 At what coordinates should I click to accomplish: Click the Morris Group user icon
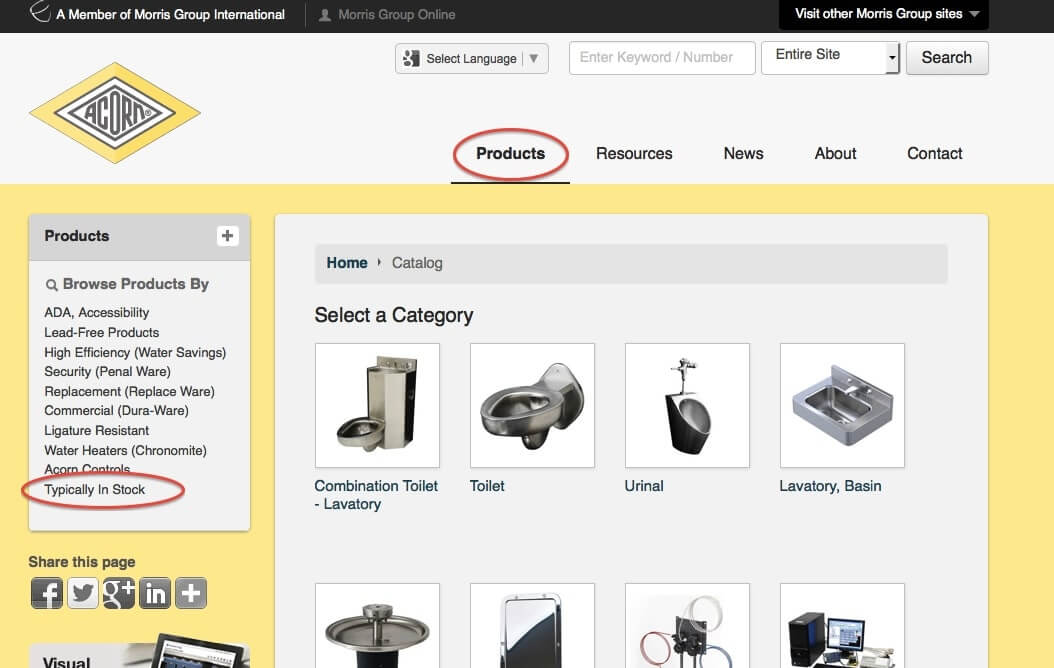click(325, 15)
